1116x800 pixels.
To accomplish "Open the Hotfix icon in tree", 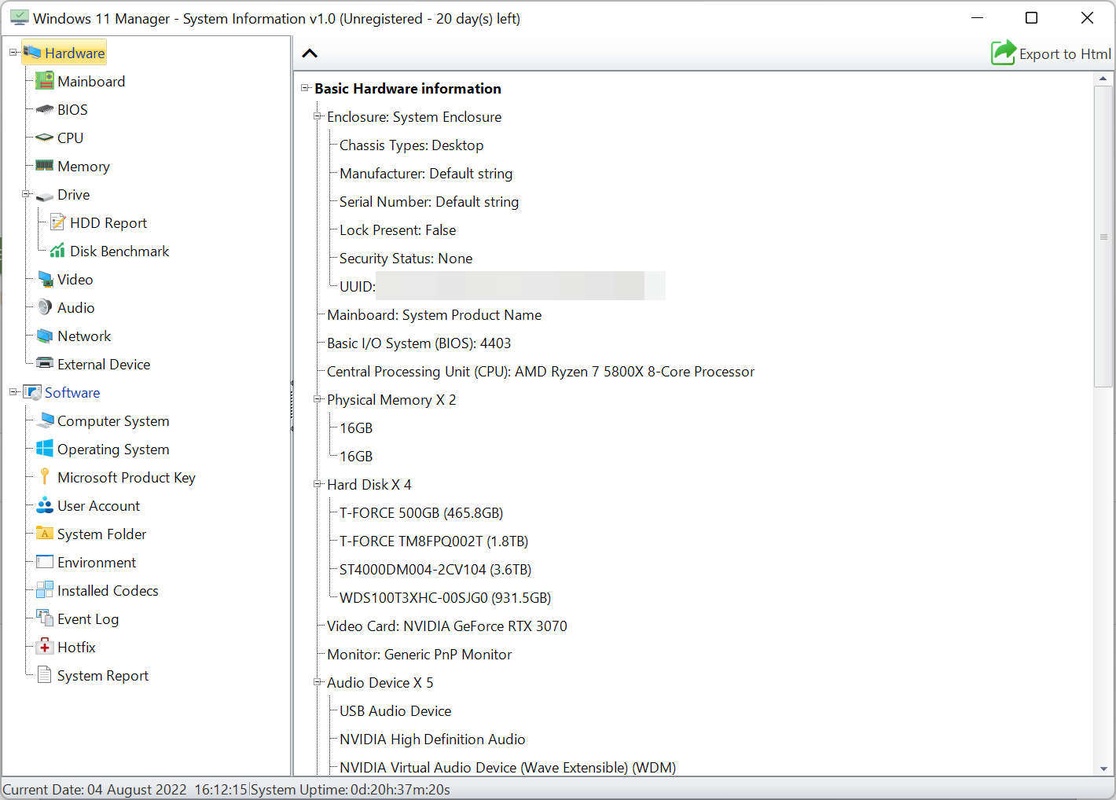I will (x=44, y=647).
